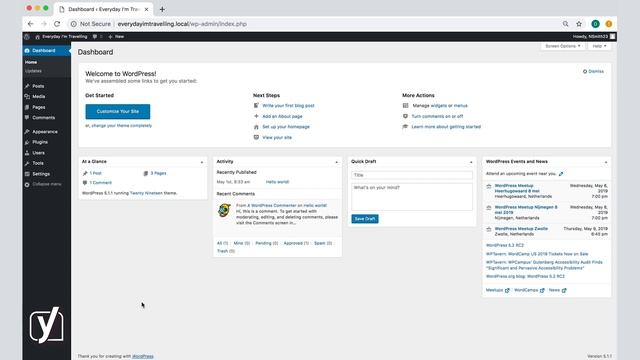Bookmark the page with the star icon
The image size is (640, 360).
point(579,24)
